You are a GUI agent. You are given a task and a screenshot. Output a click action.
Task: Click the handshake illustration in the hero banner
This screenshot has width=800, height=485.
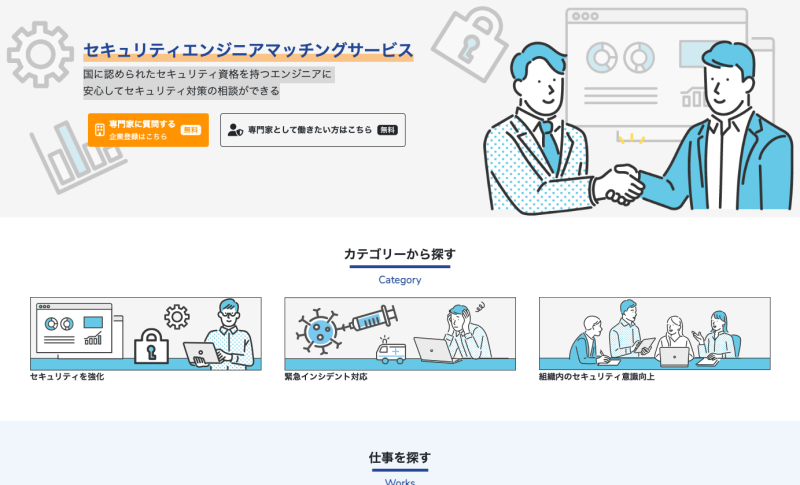pyautogui.click(x=619, y=185)
